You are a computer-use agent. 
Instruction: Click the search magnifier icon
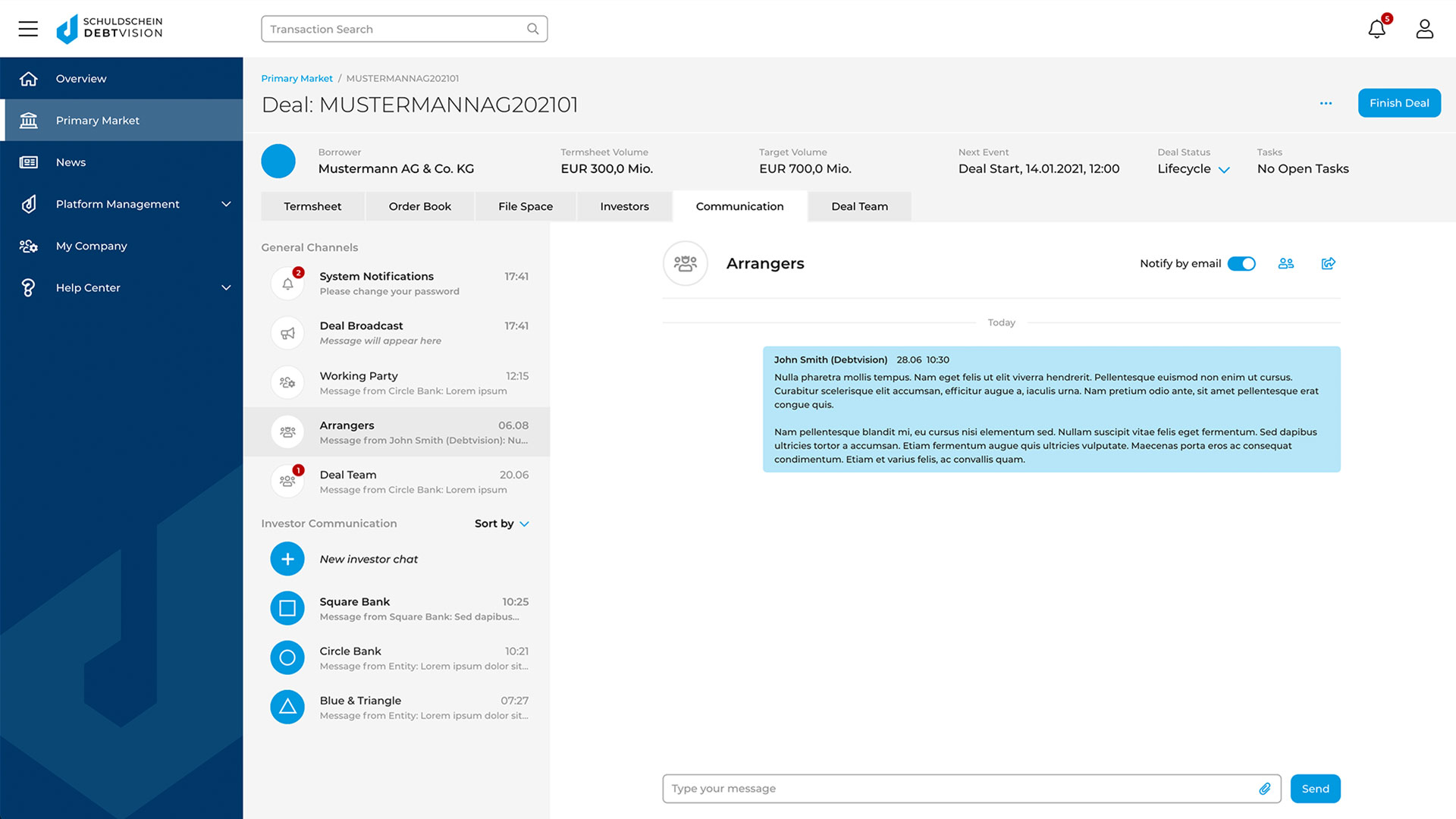[x=533, y=29]
